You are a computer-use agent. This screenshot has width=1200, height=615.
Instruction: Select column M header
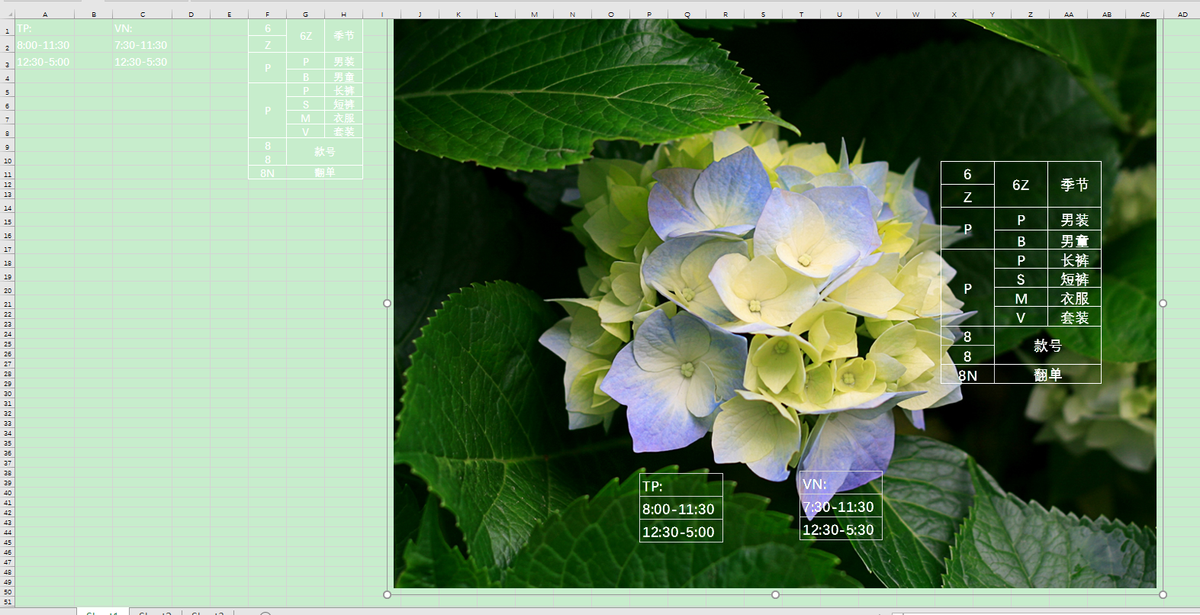tap(534, 14)
